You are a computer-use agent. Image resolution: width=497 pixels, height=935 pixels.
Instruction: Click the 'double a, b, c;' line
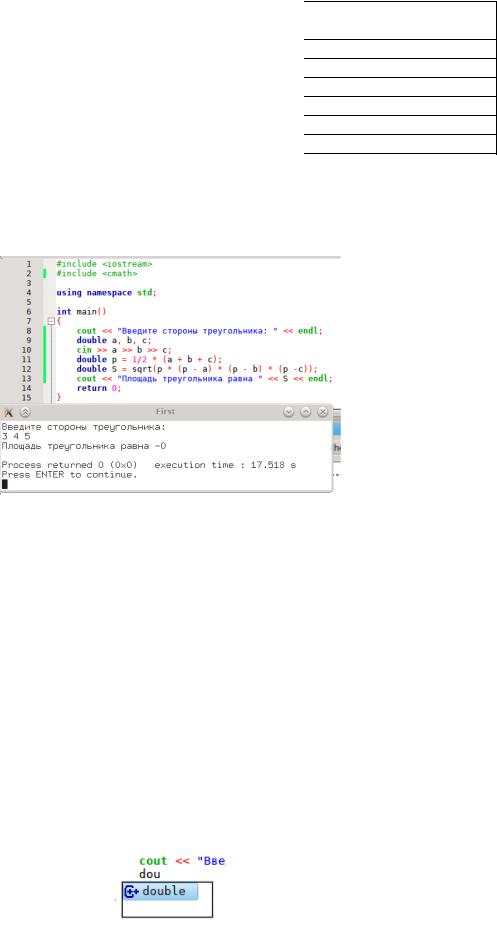click(x=115, y=340)
